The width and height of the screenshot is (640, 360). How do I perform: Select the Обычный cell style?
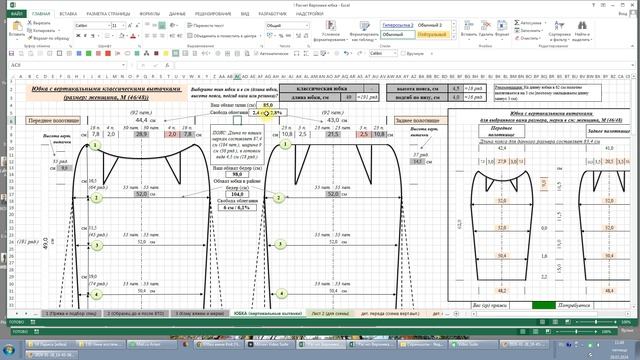click(x=398, y=35)
